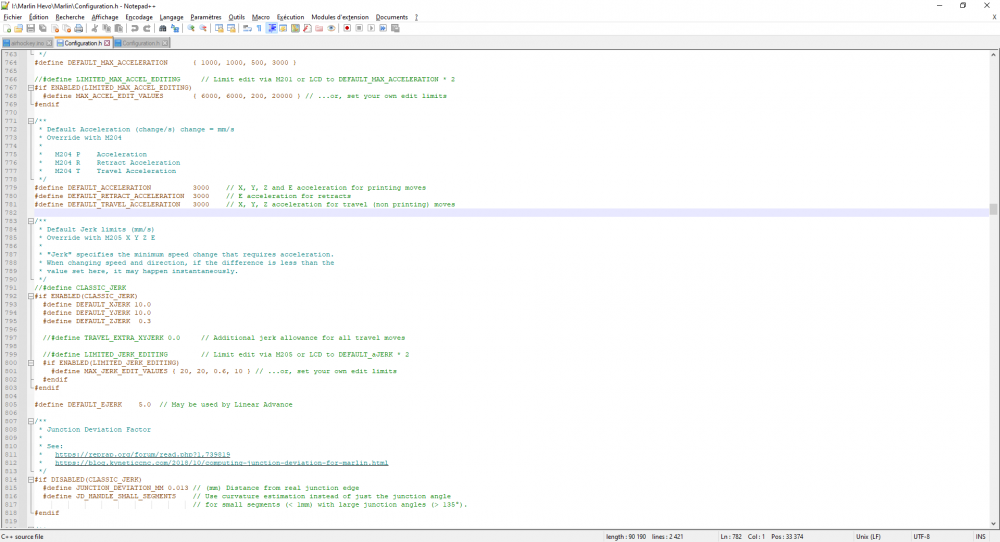The width and height of the screenshot is (1000, 542).
Task: Click the vertical scrollbar thumb
Action: click(x=993, y=209)
